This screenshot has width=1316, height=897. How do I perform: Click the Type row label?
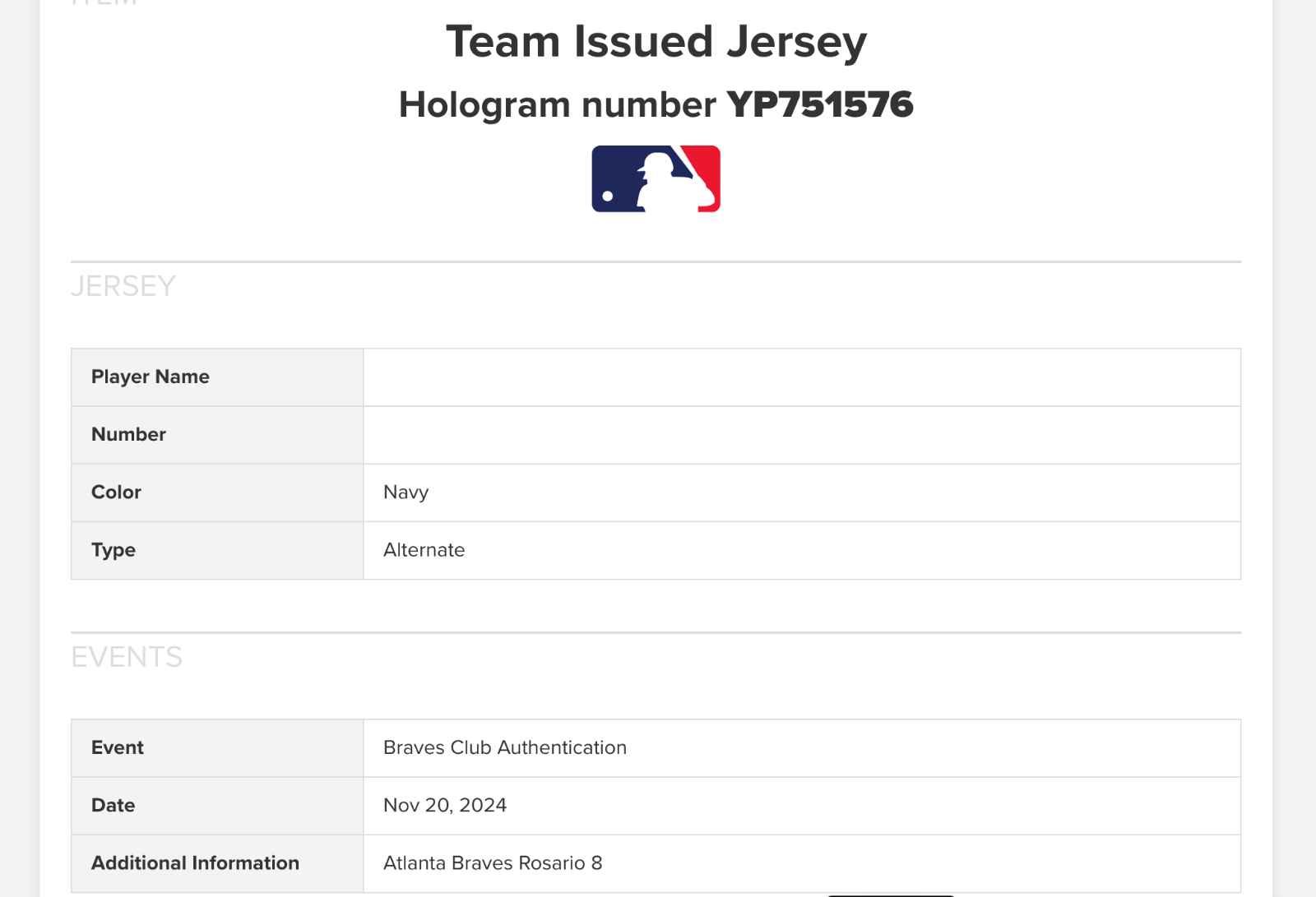[114, 550]
